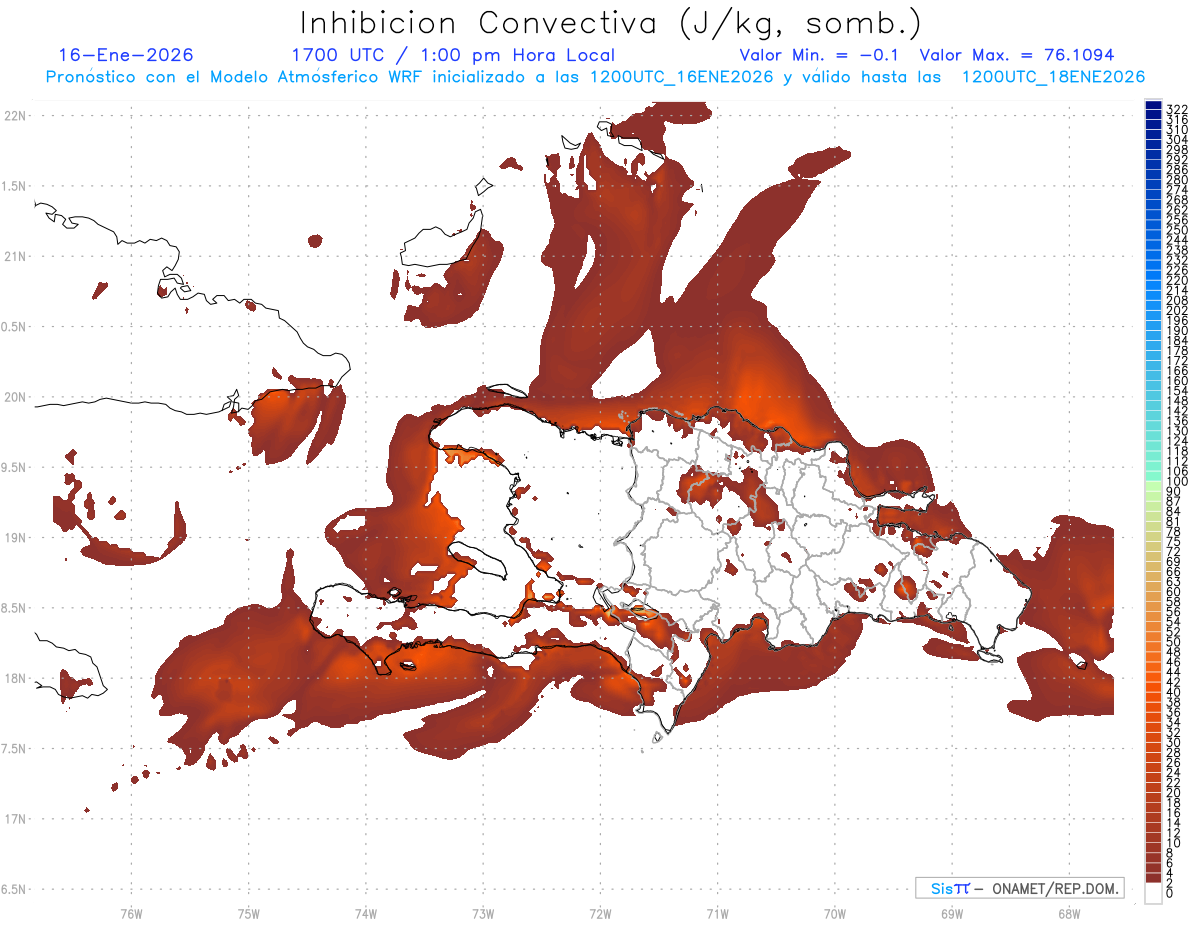Click the SisTT ONAMET/REP.DOM. credit box
This screenshot has width=1200, height=927.
[x=1020, y=887]
